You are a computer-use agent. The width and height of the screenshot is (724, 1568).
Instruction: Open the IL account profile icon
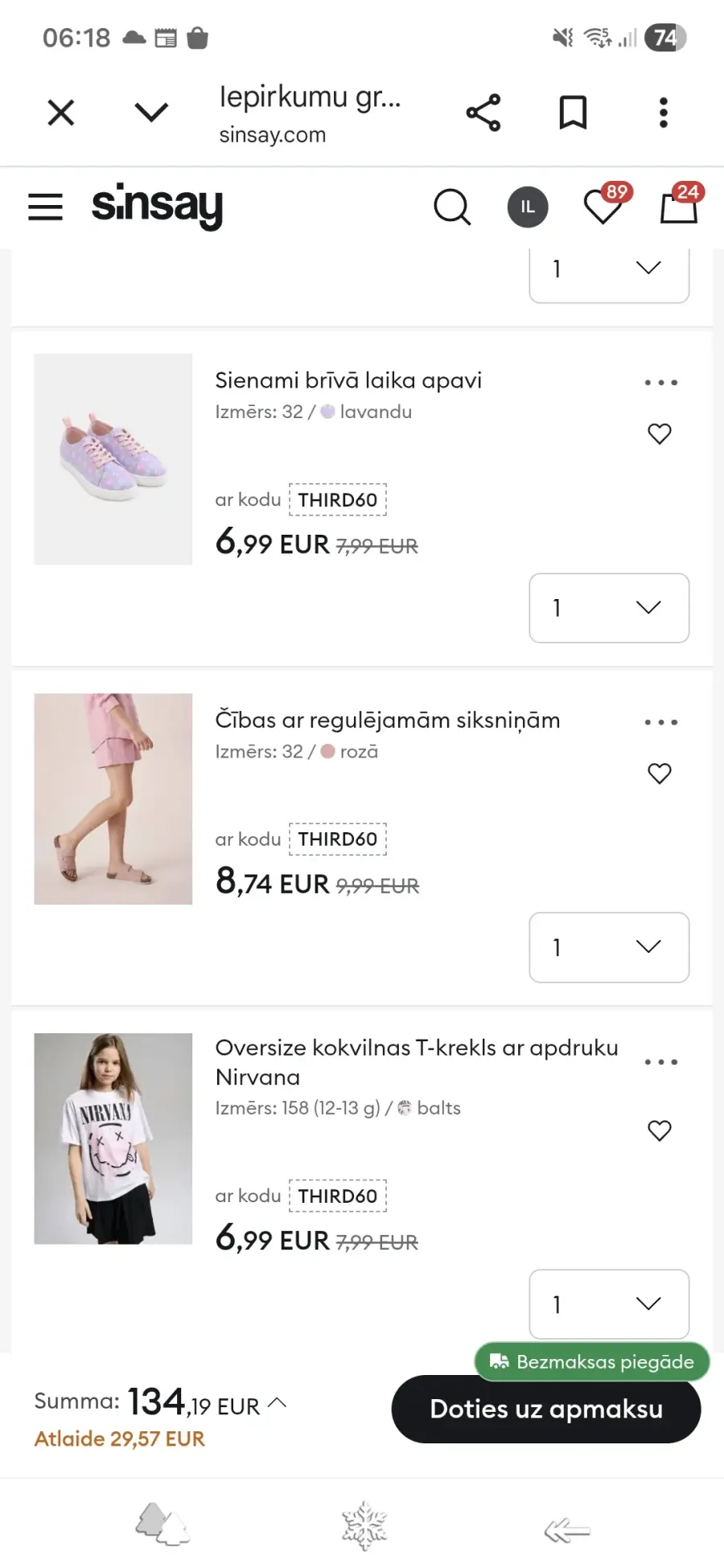tap(527, 207)
